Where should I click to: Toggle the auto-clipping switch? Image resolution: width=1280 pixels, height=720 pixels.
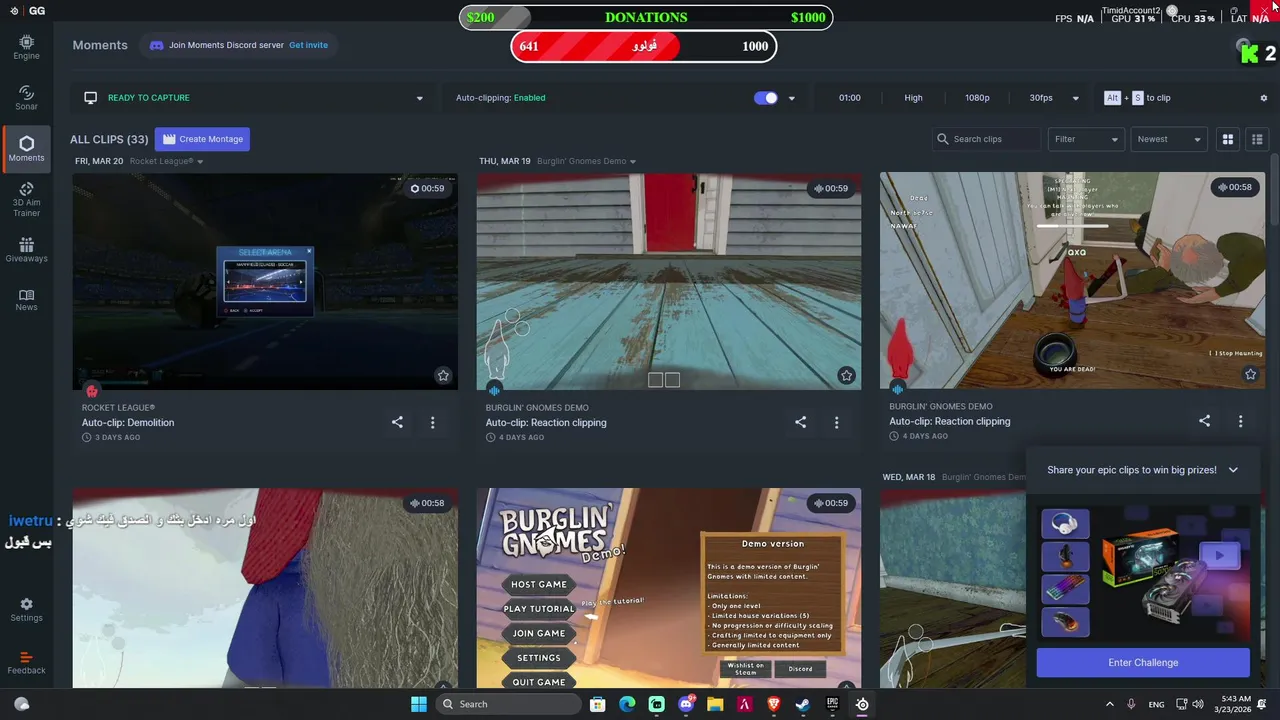[765, 98]
